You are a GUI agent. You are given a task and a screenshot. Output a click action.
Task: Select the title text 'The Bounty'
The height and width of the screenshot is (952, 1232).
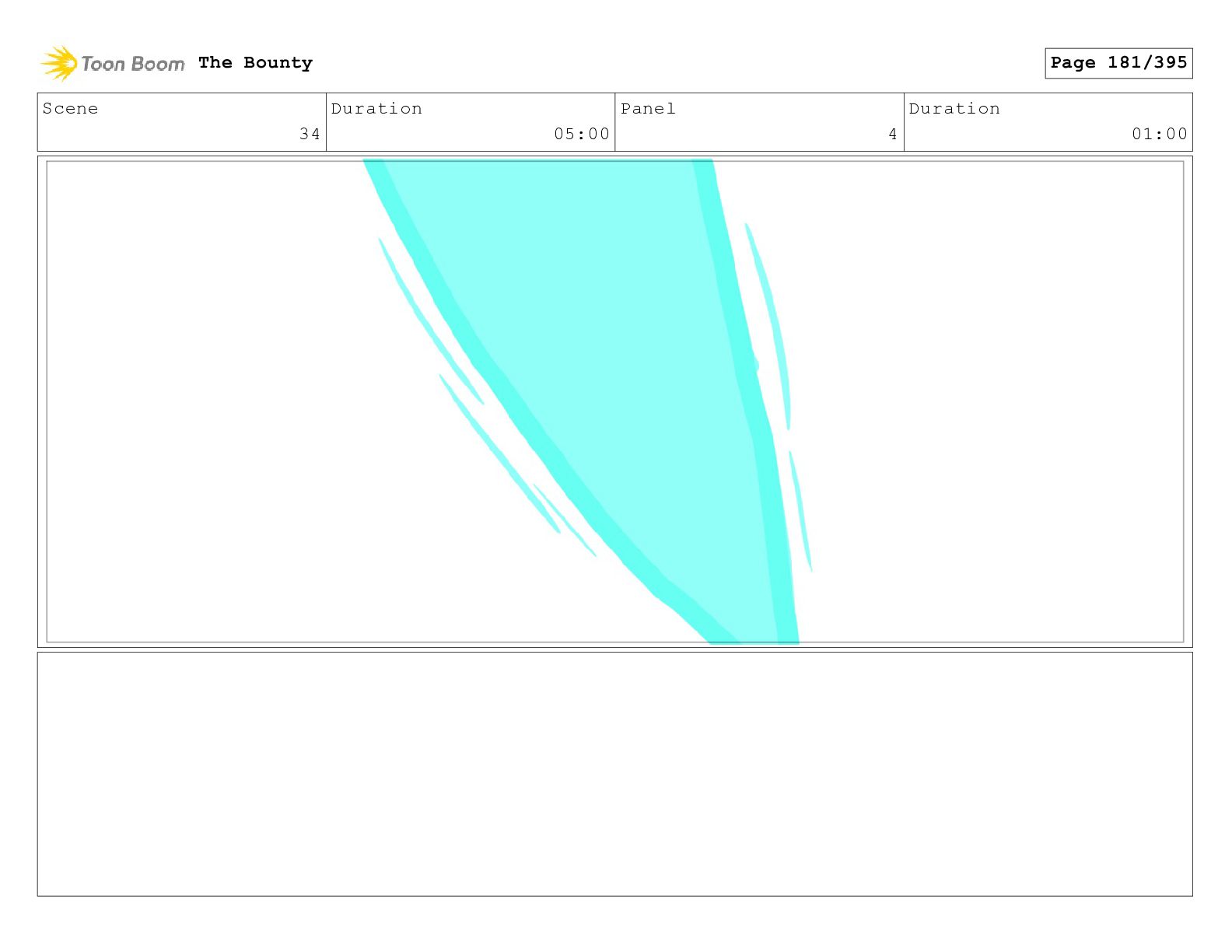coord(255,63)
